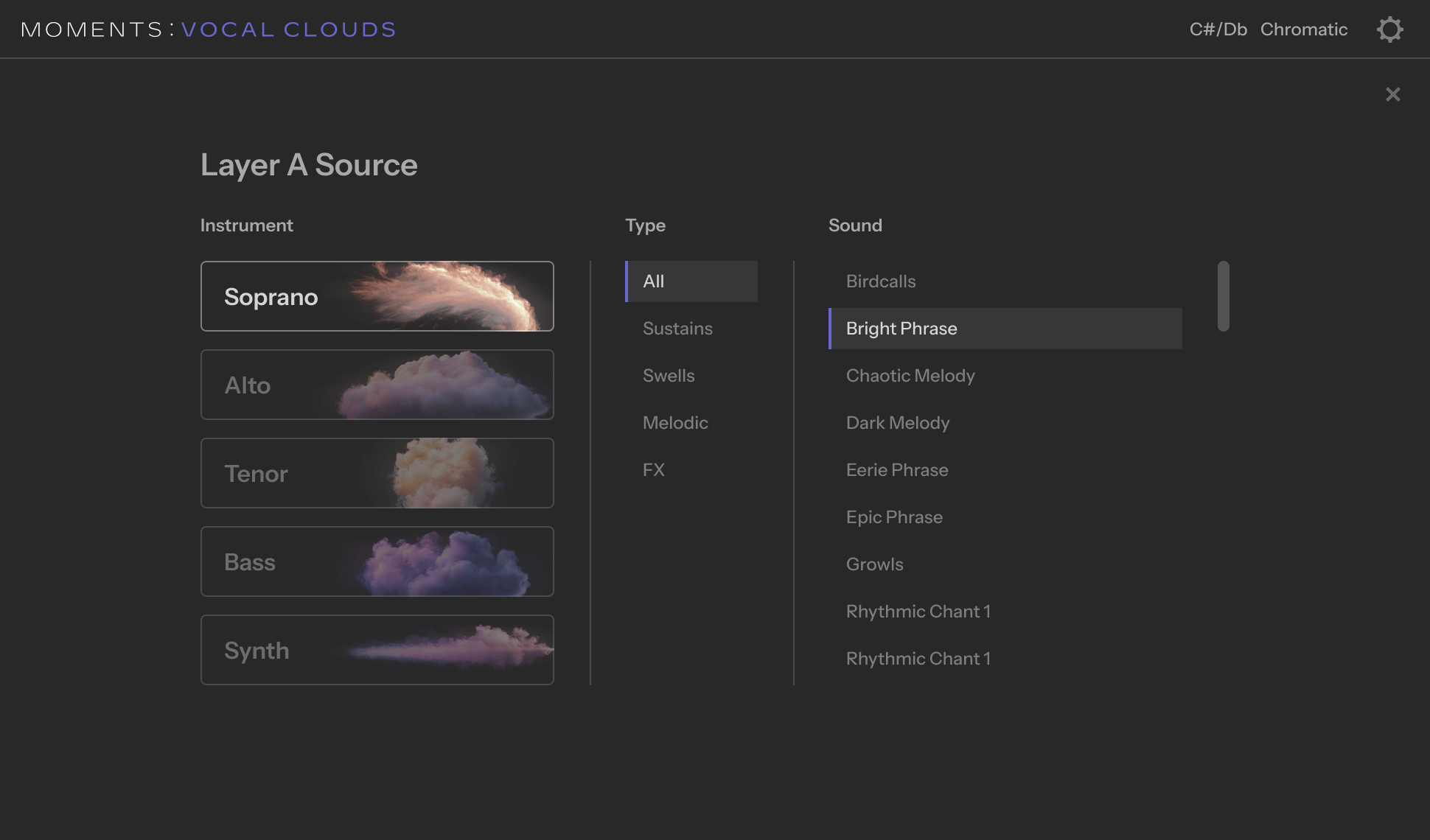The height and width of the screenshot is (840, 1430).
Task: Filter sounds by Sustains type
Action: tap(677, 329)
